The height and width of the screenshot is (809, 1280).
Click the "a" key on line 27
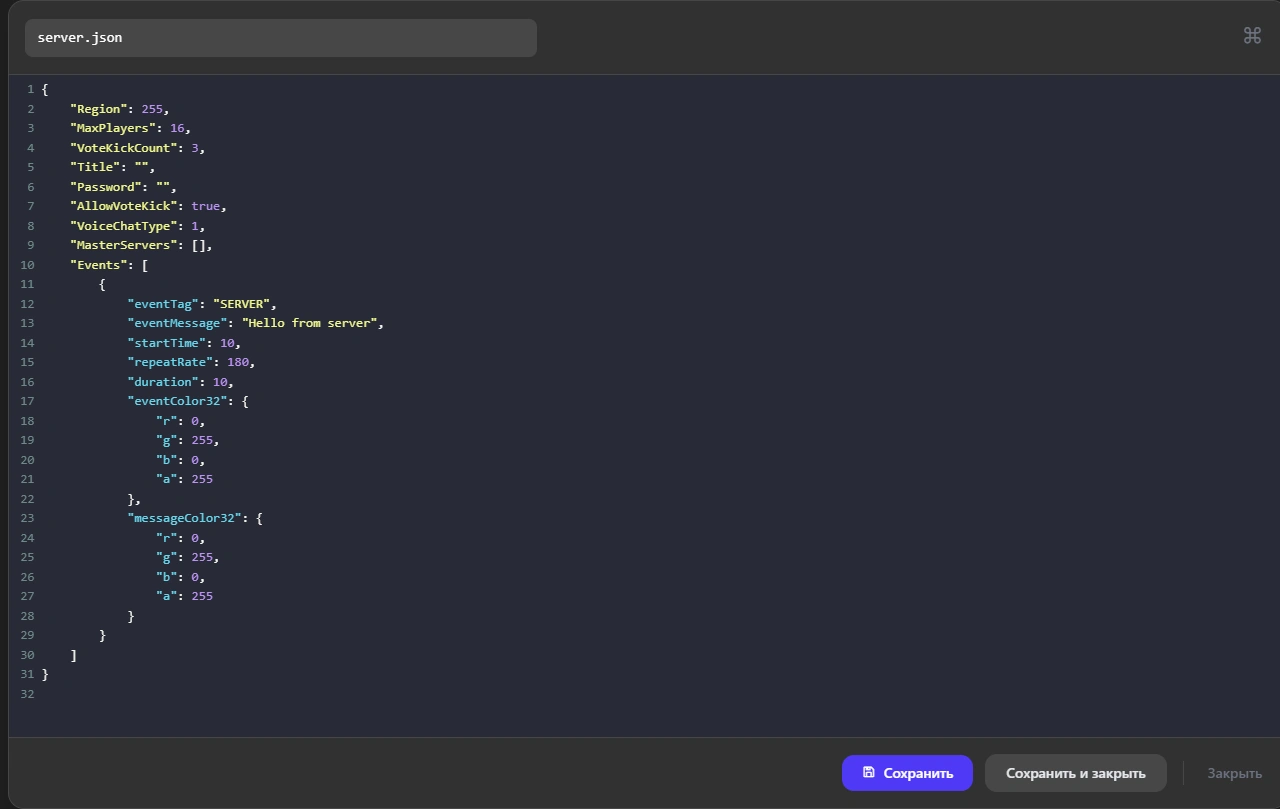[x=166, y=596]
